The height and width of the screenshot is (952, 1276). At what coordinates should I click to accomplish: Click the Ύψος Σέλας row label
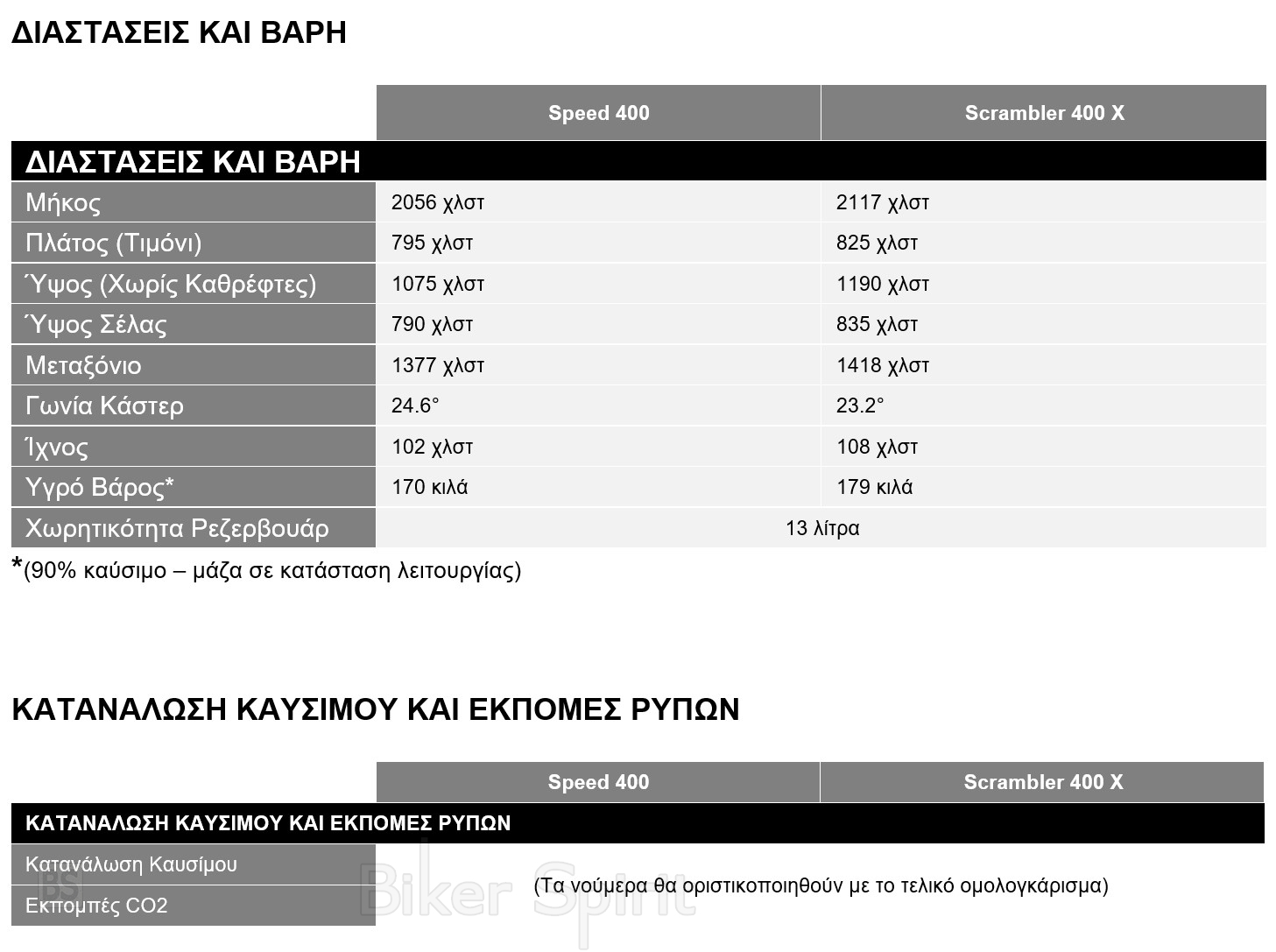[96, 324]
